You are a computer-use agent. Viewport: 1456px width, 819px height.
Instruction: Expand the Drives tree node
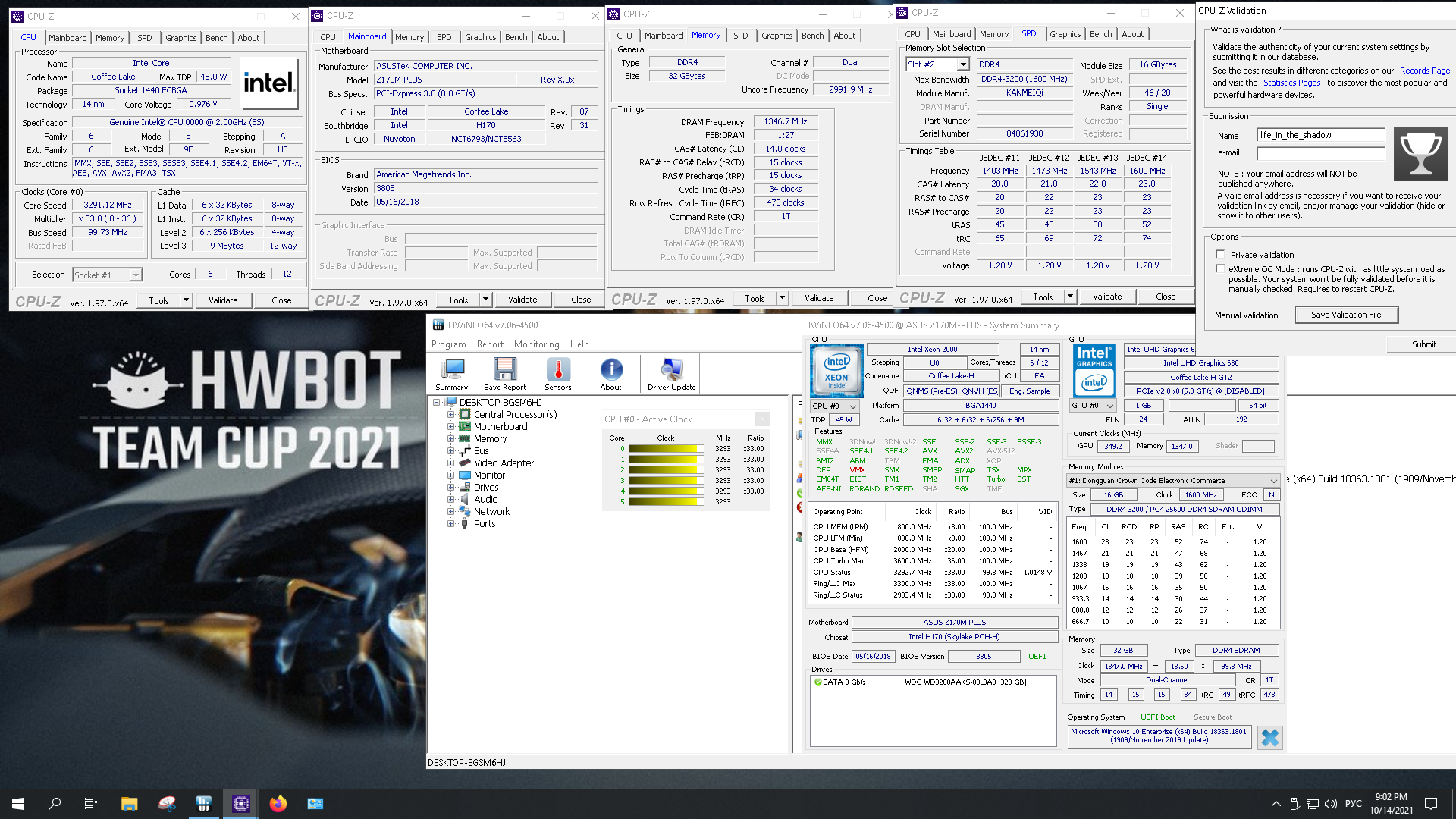[450, 487]
